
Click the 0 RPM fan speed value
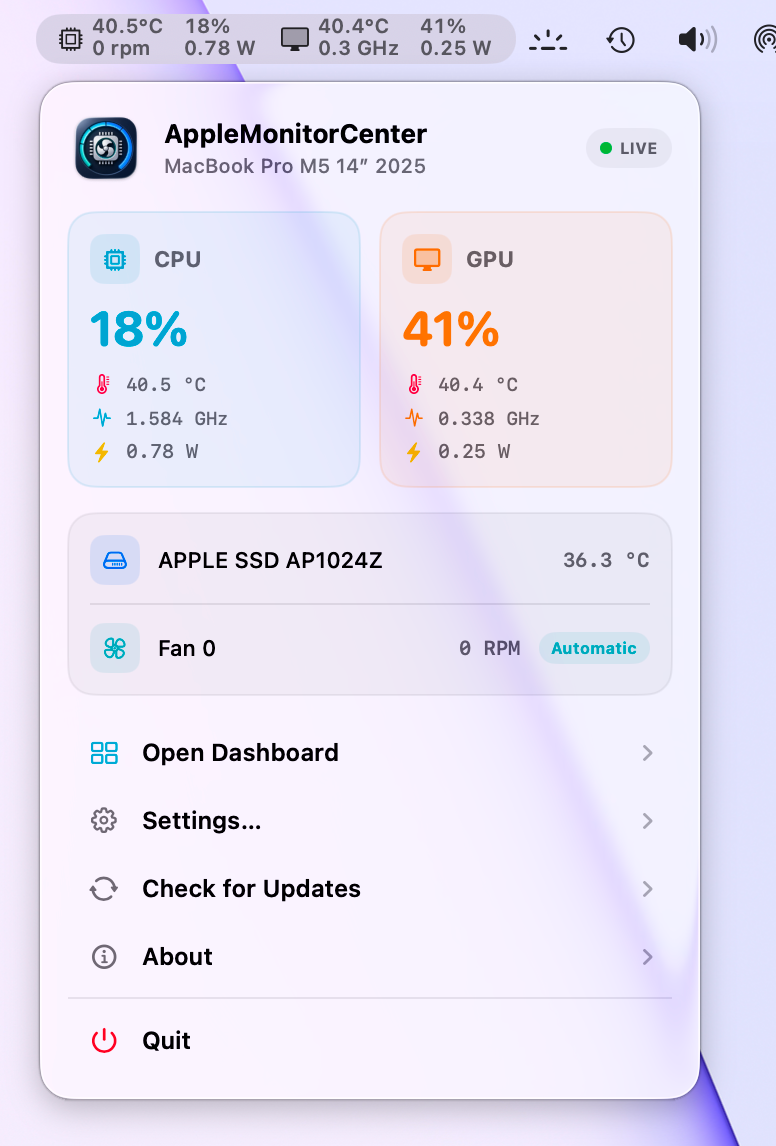tap(490, 648)
